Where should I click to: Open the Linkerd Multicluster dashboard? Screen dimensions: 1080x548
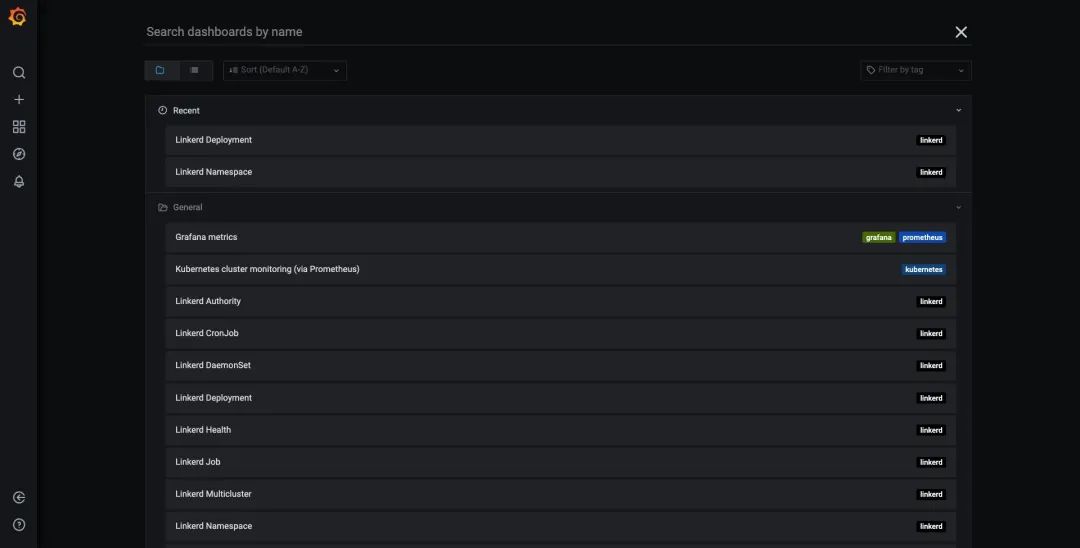[x=561, y=494]
